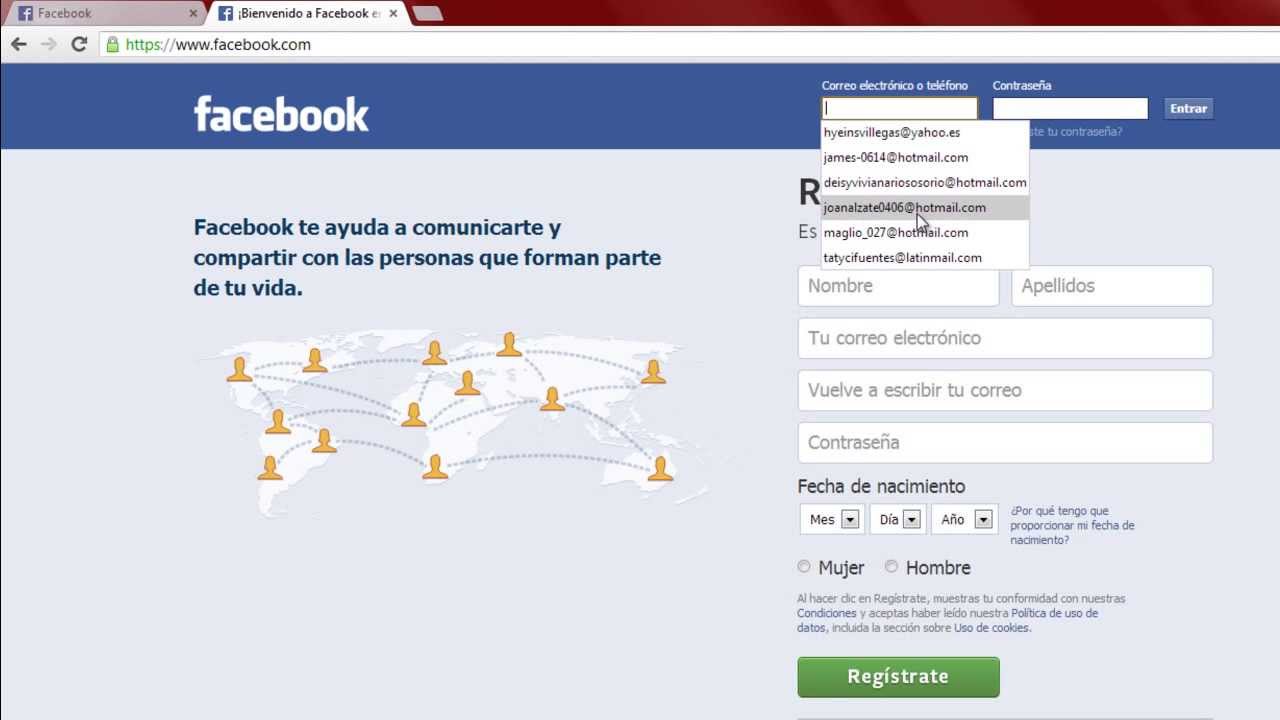Open the Uso de cookies link
This screenshot has height=720, width=1280.
[991, 628]
